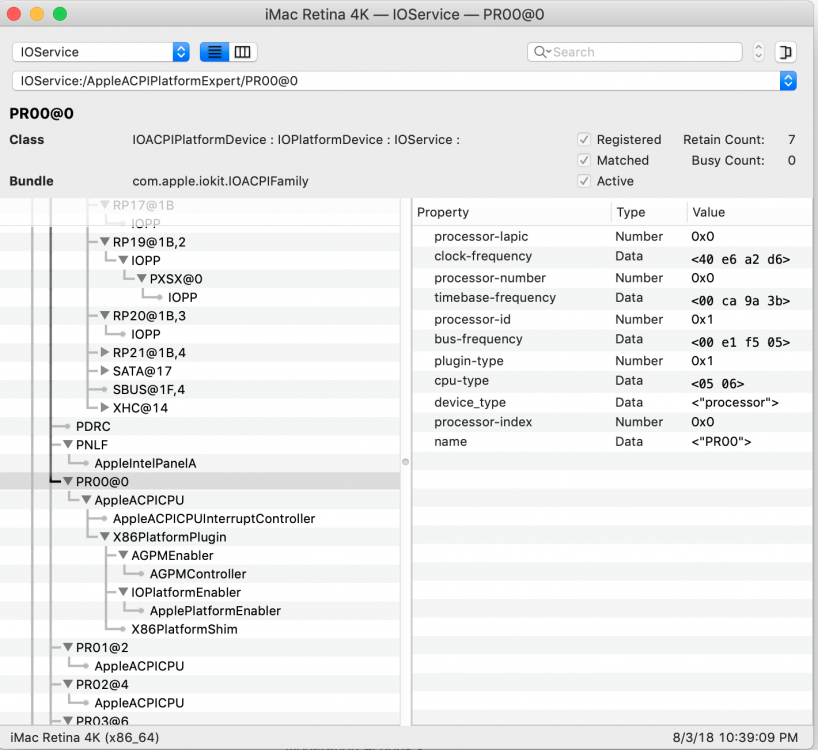Click the pane splitter handle dot

[405, 462]
